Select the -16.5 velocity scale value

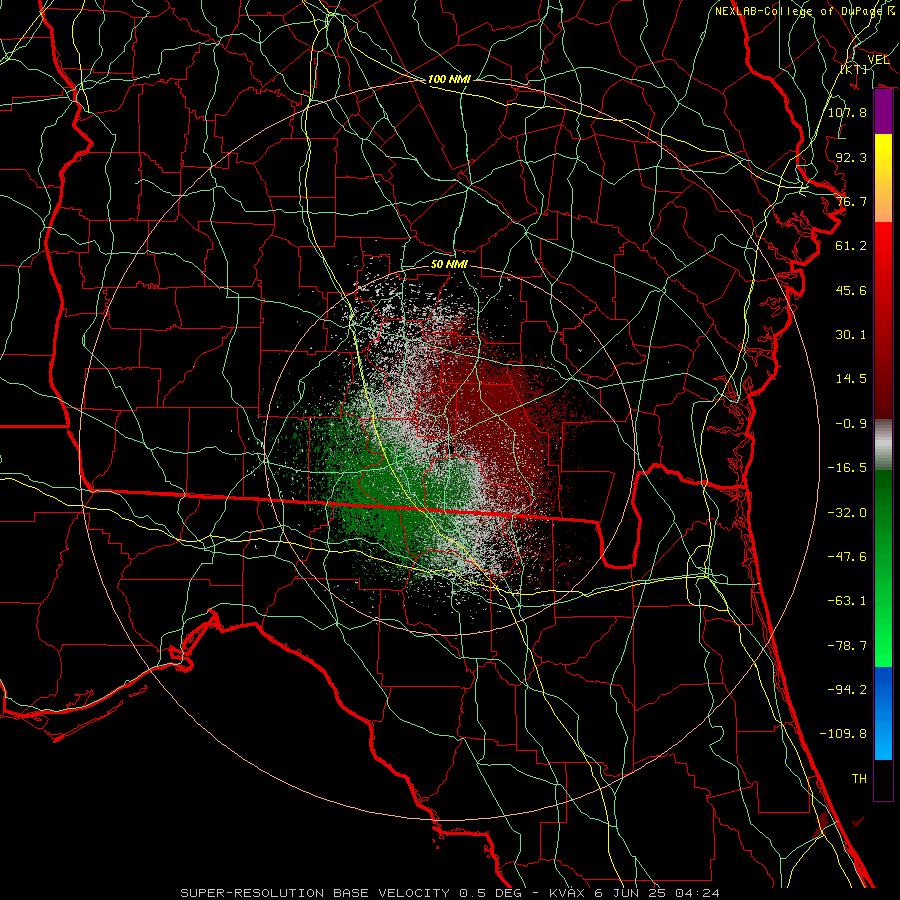[x=847, y=468]
